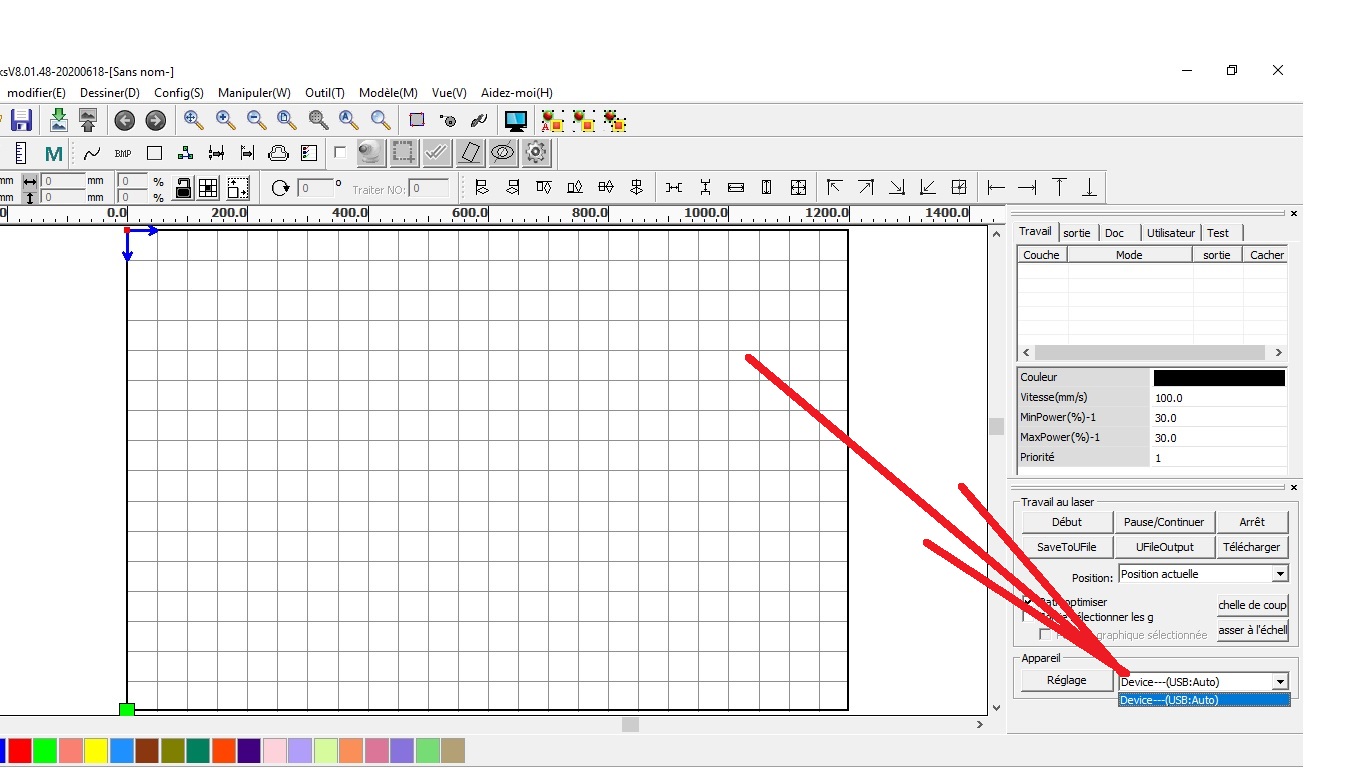Open the monitor preview icon

tap(515, 121)
